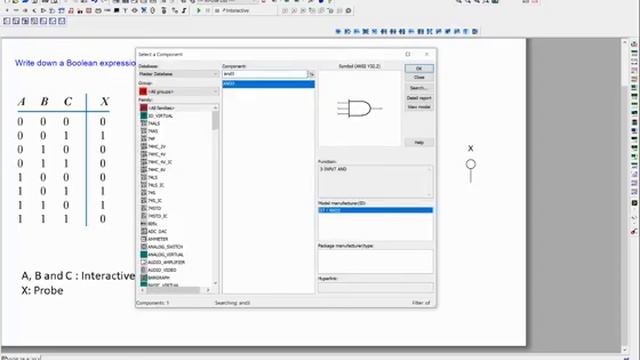Click the Function box showing 3-INPUT AND
The image size is (640, 360).
[375, 182]
